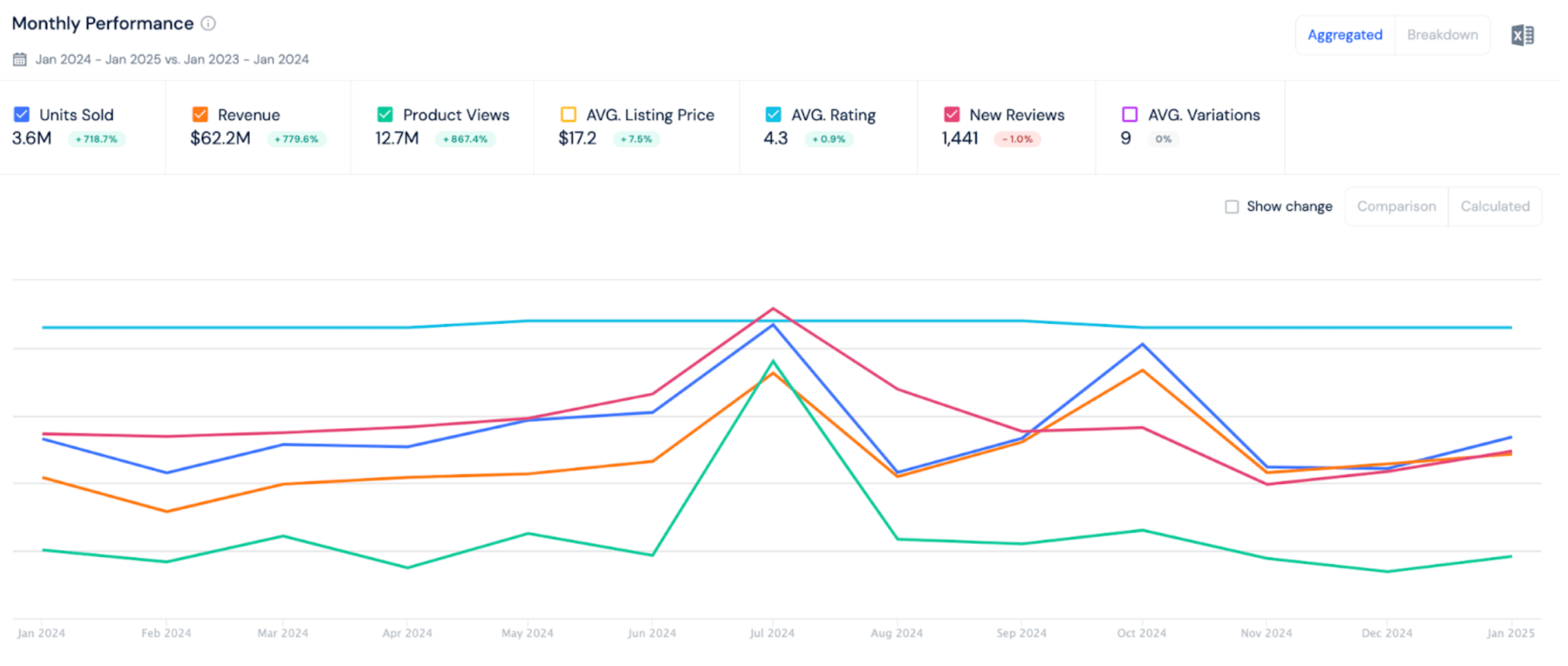Image resolution: width=1568 pixels, height=666 pixels.
Task: Click the Oct 2024 peak on Units Sold line
Action: [1143, 344]
